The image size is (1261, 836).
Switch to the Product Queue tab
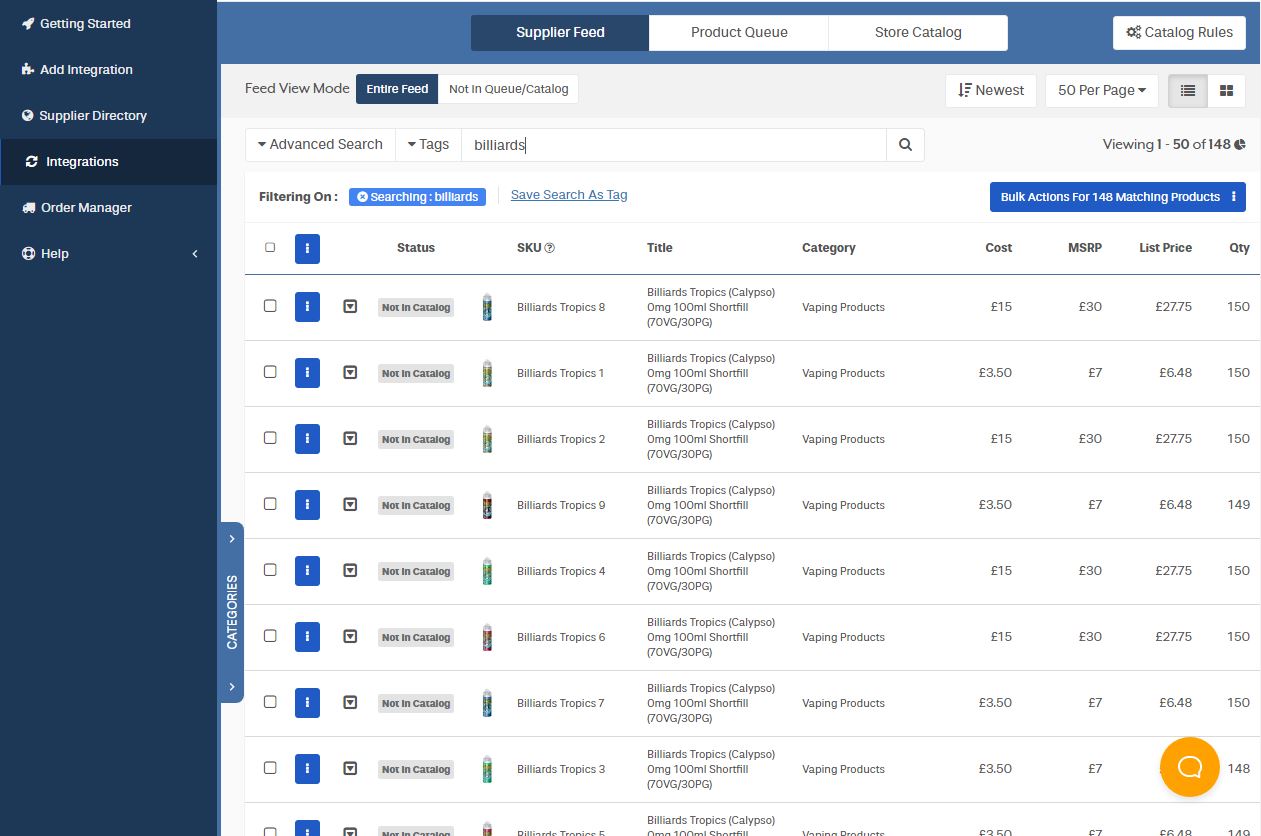[x=739, y=32]
